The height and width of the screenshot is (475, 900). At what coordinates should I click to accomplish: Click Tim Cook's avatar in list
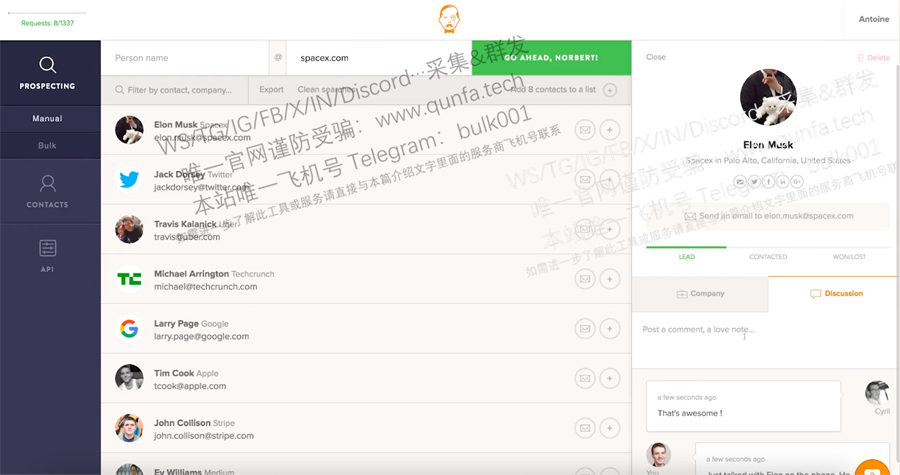click(x=129, y=378)
